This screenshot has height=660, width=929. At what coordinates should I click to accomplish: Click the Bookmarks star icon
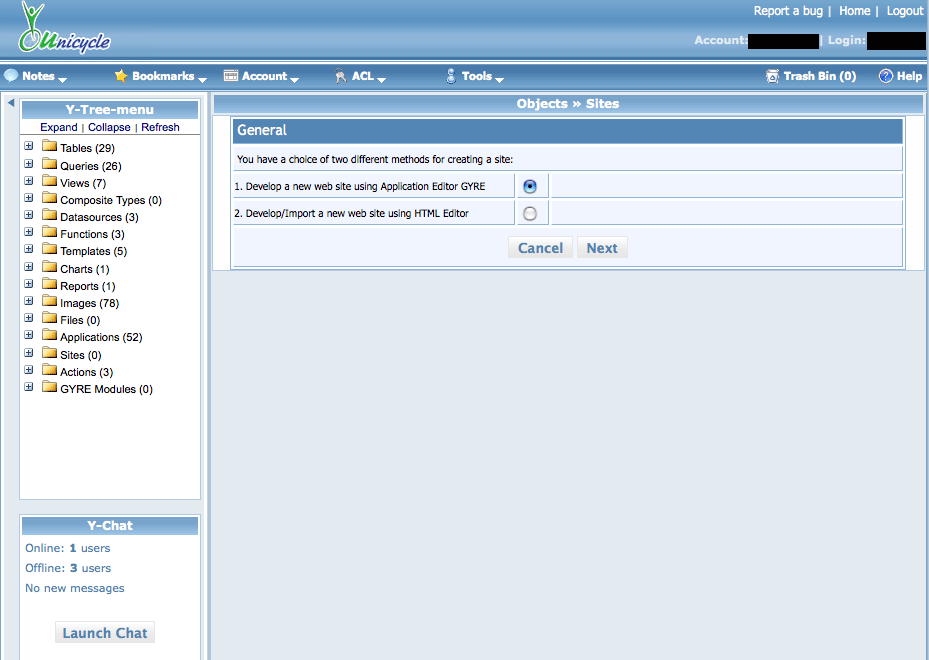(121, 76)
